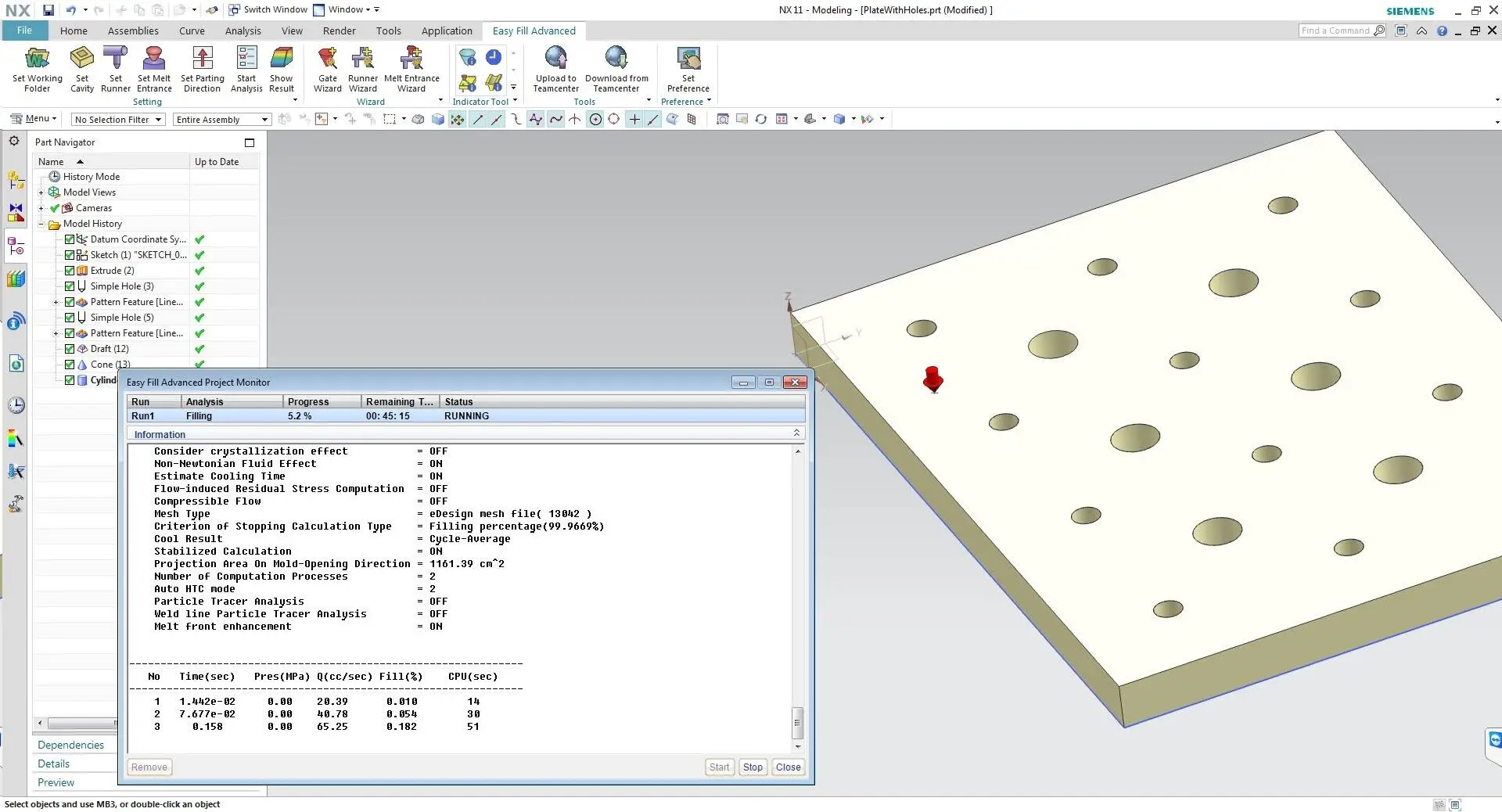Switch to the Curve tab

pos(192,31)
